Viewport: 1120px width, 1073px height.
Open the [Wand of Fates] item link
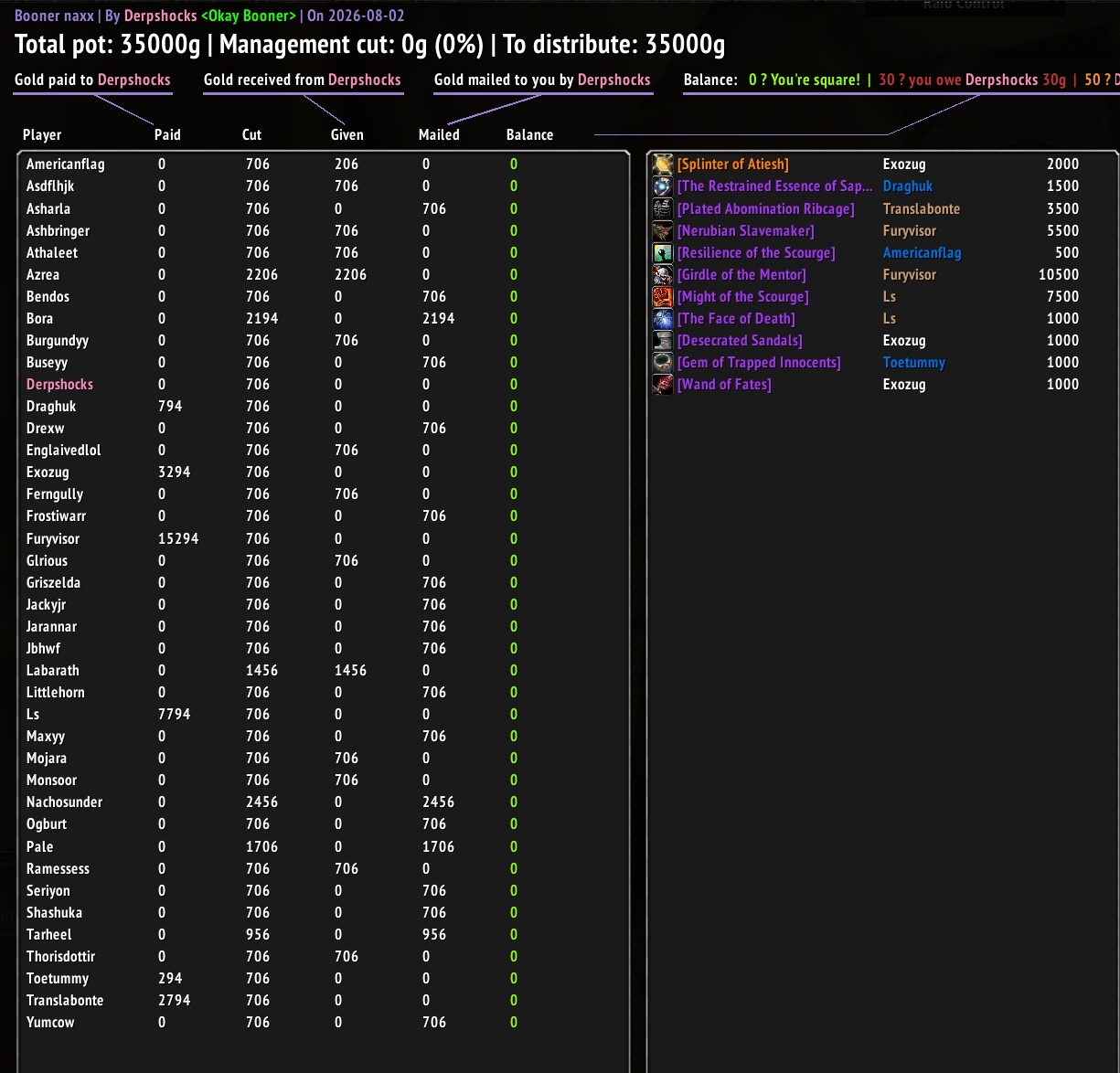tap(724, 384)
